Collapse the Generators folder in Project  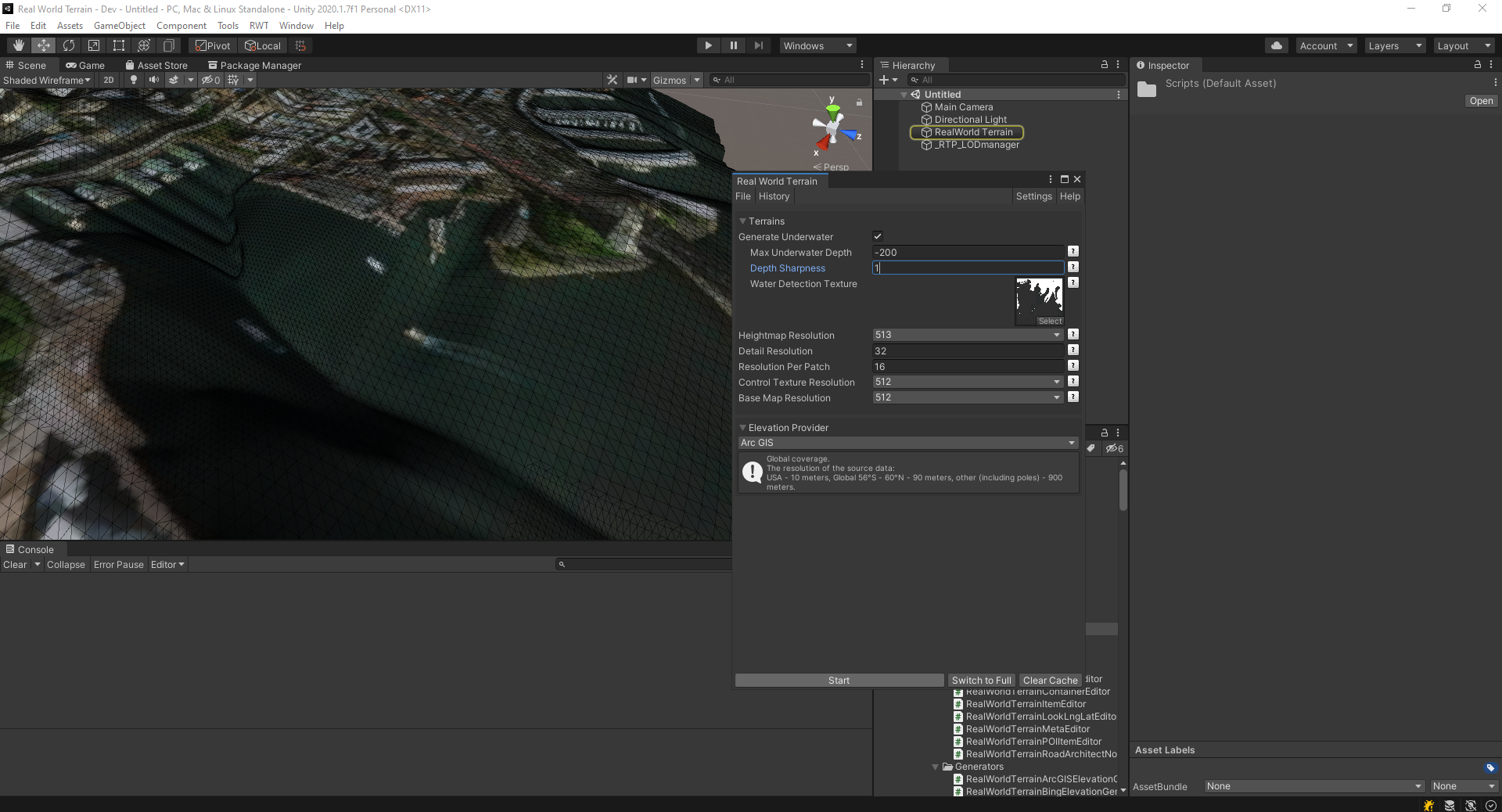(936, 767)
